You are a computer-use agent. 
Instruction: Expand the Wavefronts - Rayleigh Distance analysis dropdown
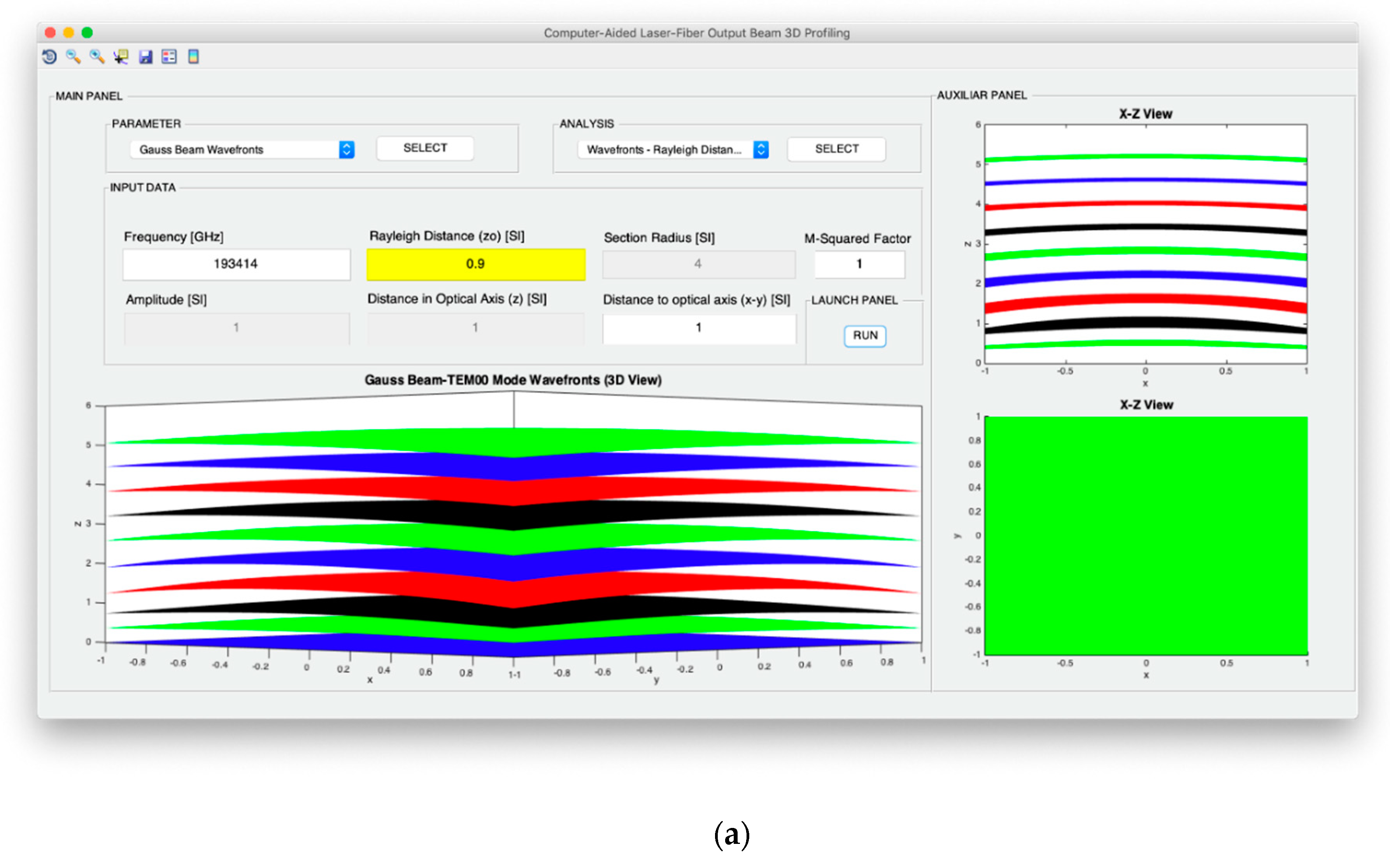(761, 149)
